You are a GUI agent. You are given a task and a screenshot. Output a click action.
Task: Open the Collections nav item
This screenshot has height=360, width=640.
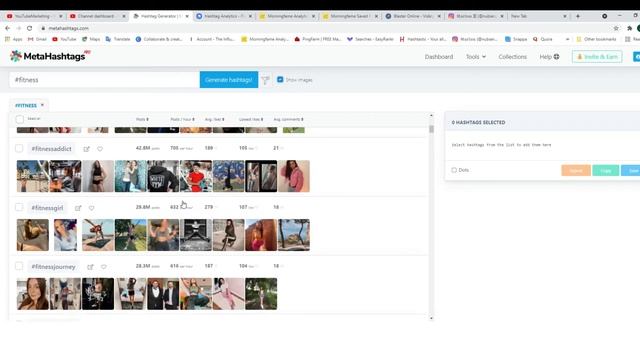point(512,57)
